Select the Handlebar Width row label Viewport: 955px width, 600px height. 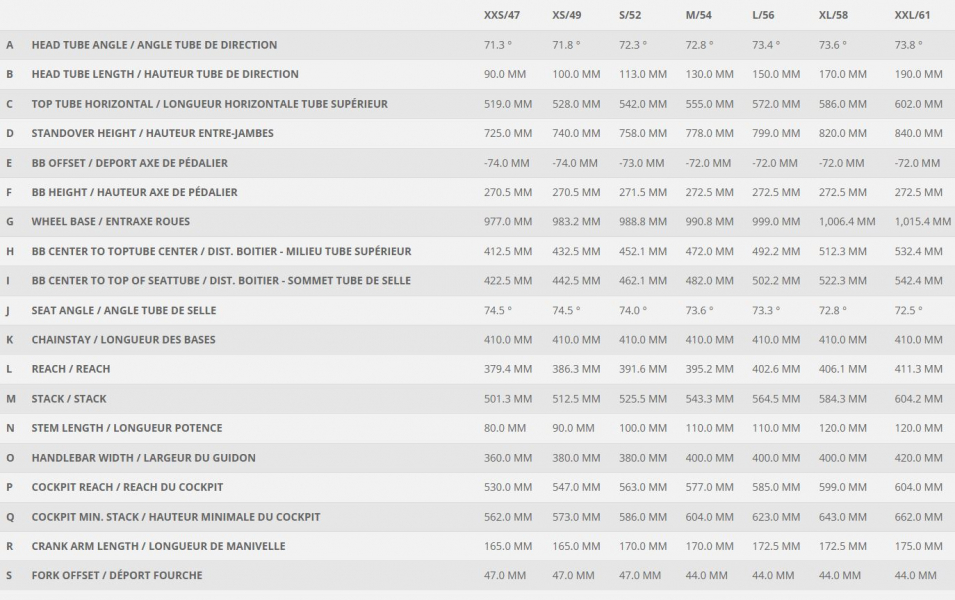(x=144, y=458)
